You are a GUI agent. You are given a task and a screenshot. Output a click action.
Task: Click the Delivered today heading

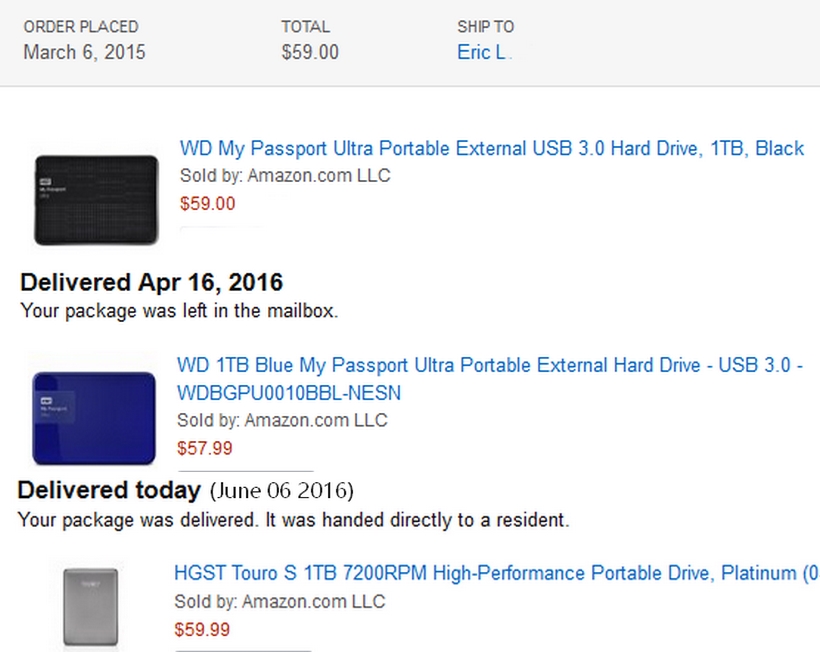[x=110, y=491]
